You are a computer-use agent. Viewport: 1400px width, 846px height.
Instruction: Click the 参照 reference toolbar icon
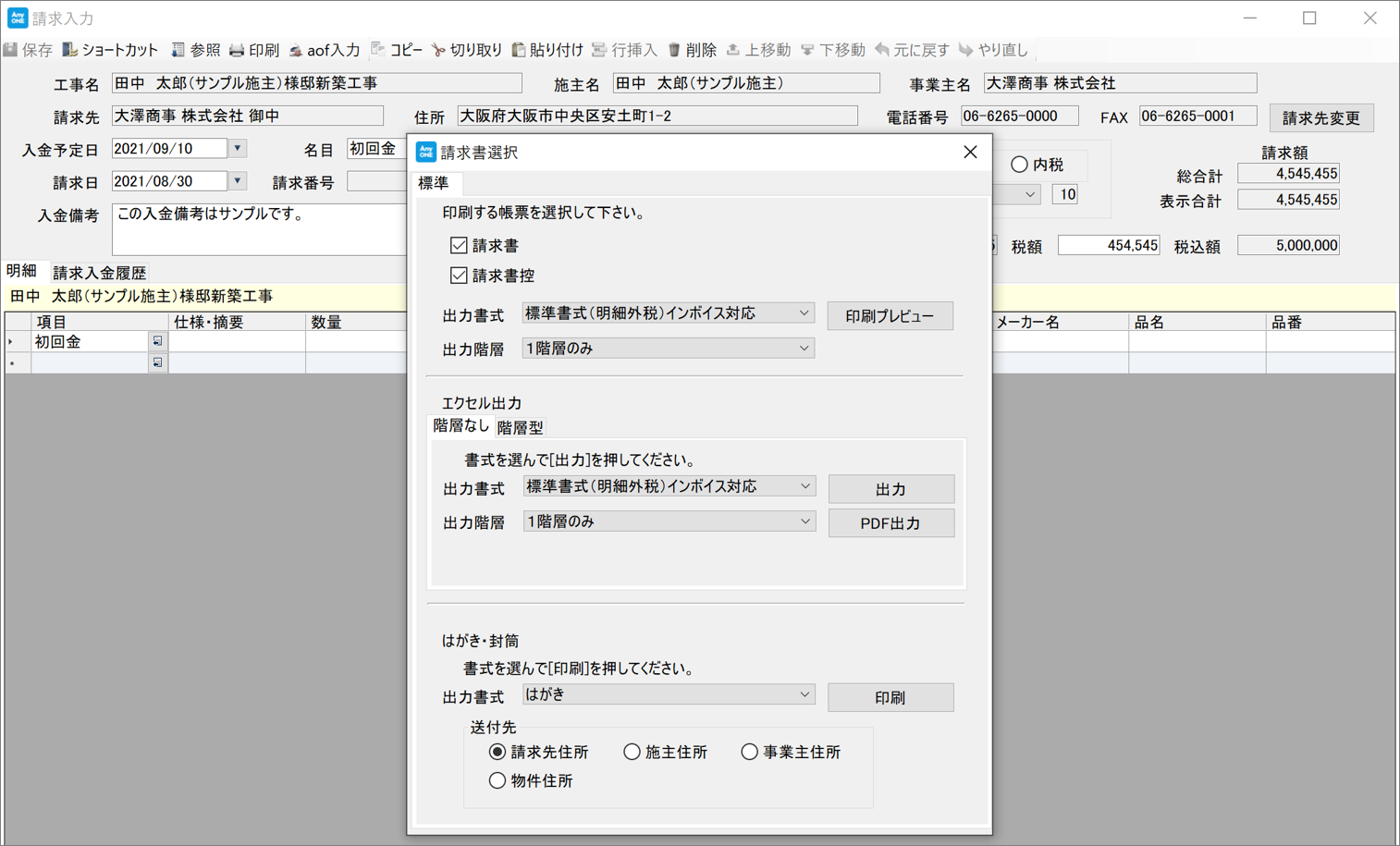[x=178, y=50]
